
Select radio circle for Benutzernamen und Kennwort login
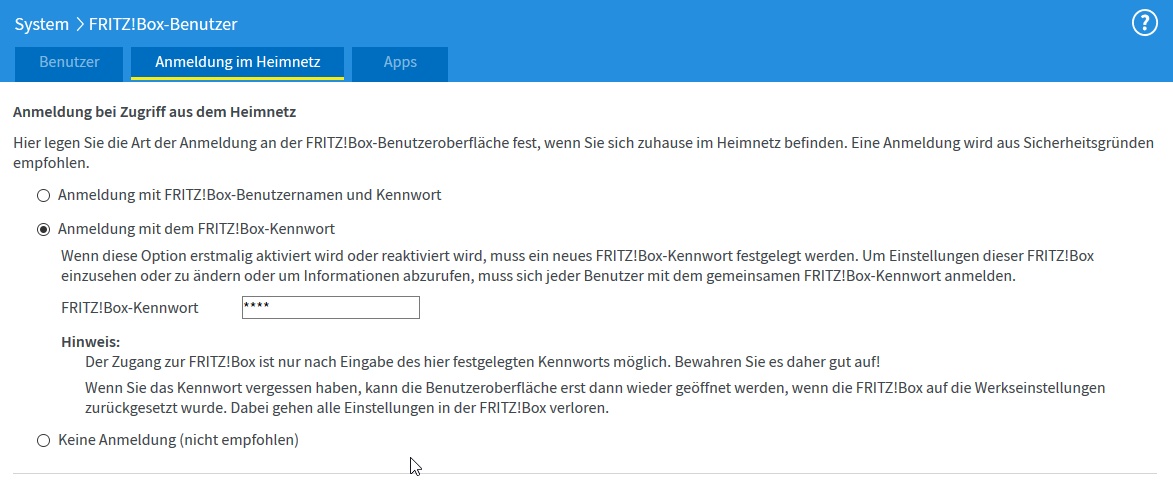click(x=43, y=195)
